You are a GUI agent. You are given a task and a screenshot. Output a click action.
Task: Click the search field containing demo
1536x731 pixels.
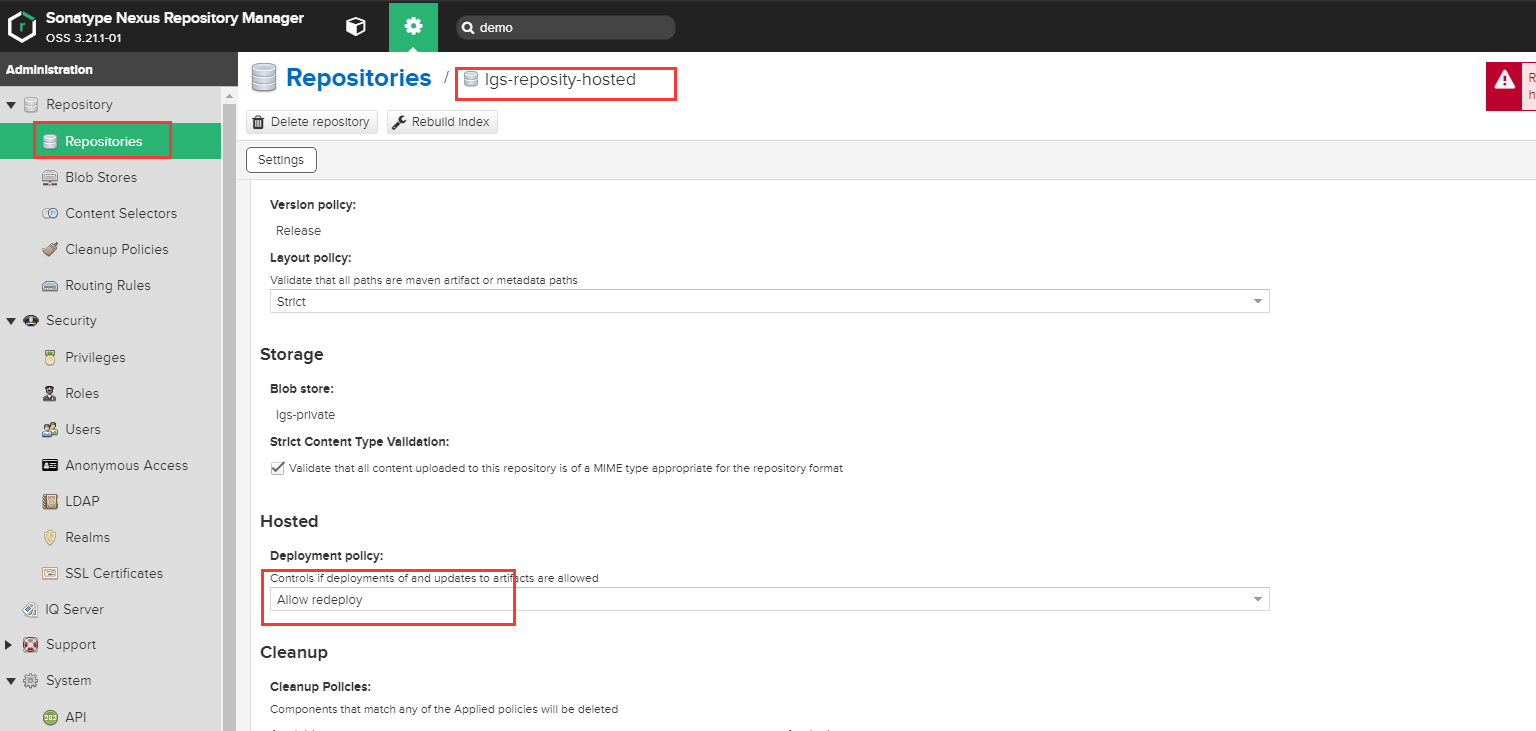(566, 28)
